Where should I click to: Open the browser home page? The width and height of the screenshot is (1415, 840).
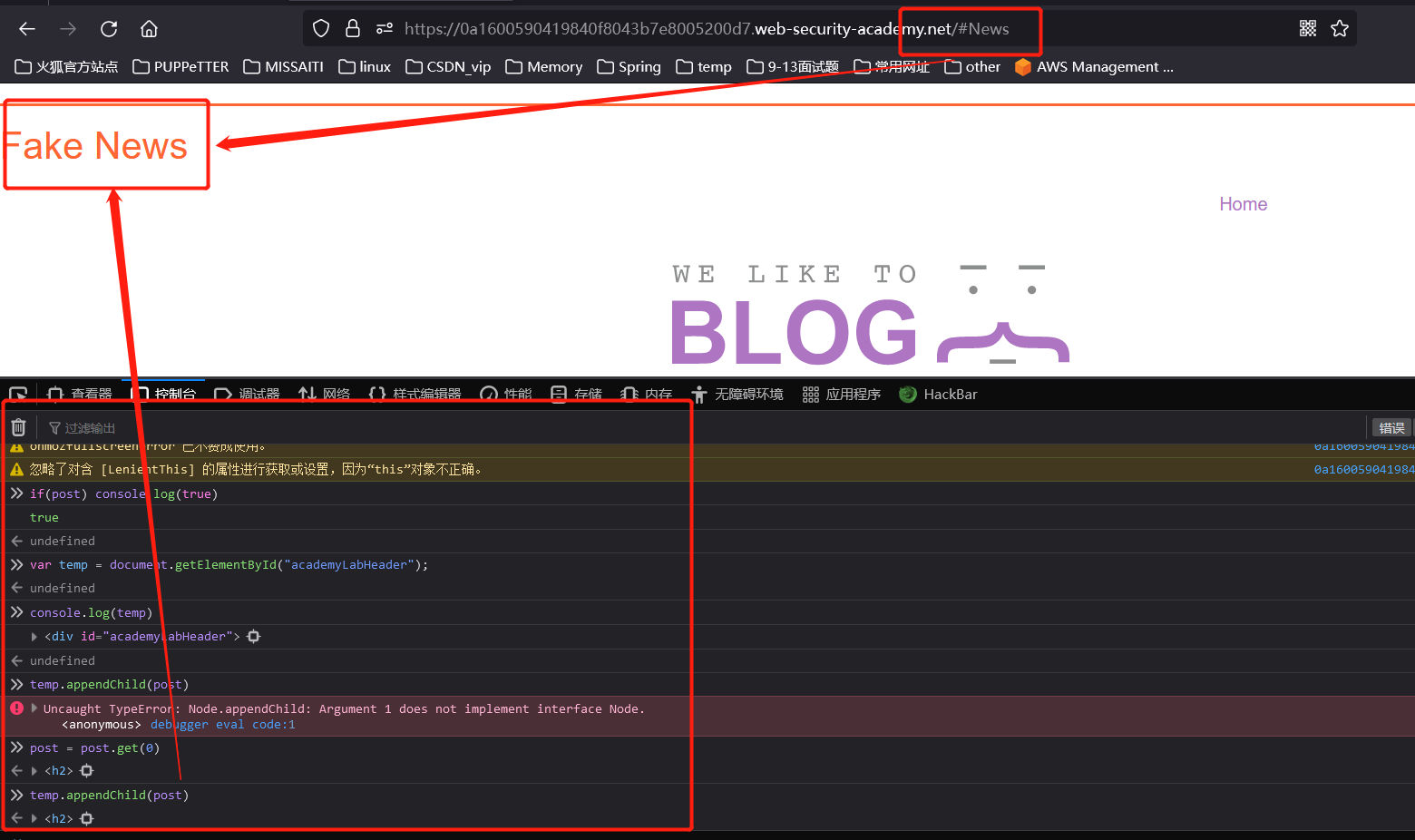pos(150,29)
